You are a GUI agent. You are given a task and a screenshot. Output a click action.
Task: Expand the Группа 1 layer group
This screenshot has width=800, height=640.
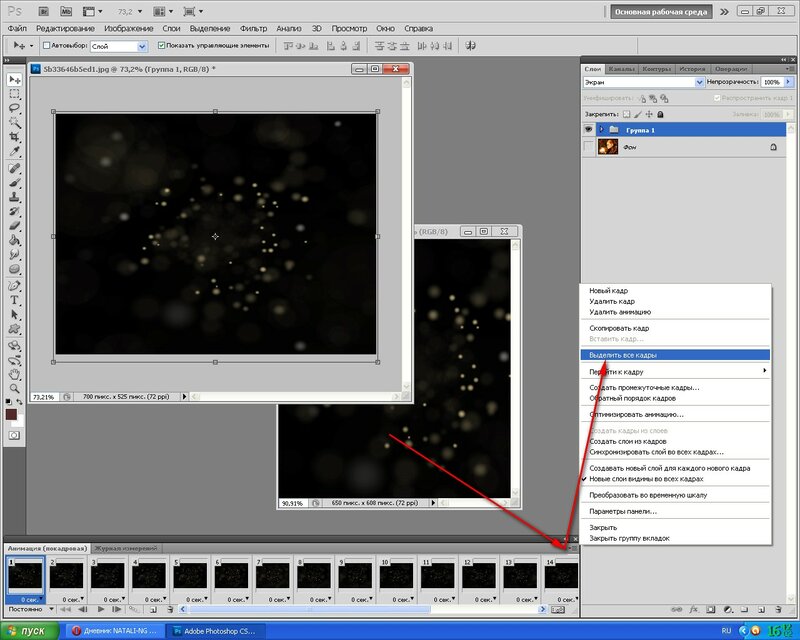pyautogui.click(x=601, y=130)
